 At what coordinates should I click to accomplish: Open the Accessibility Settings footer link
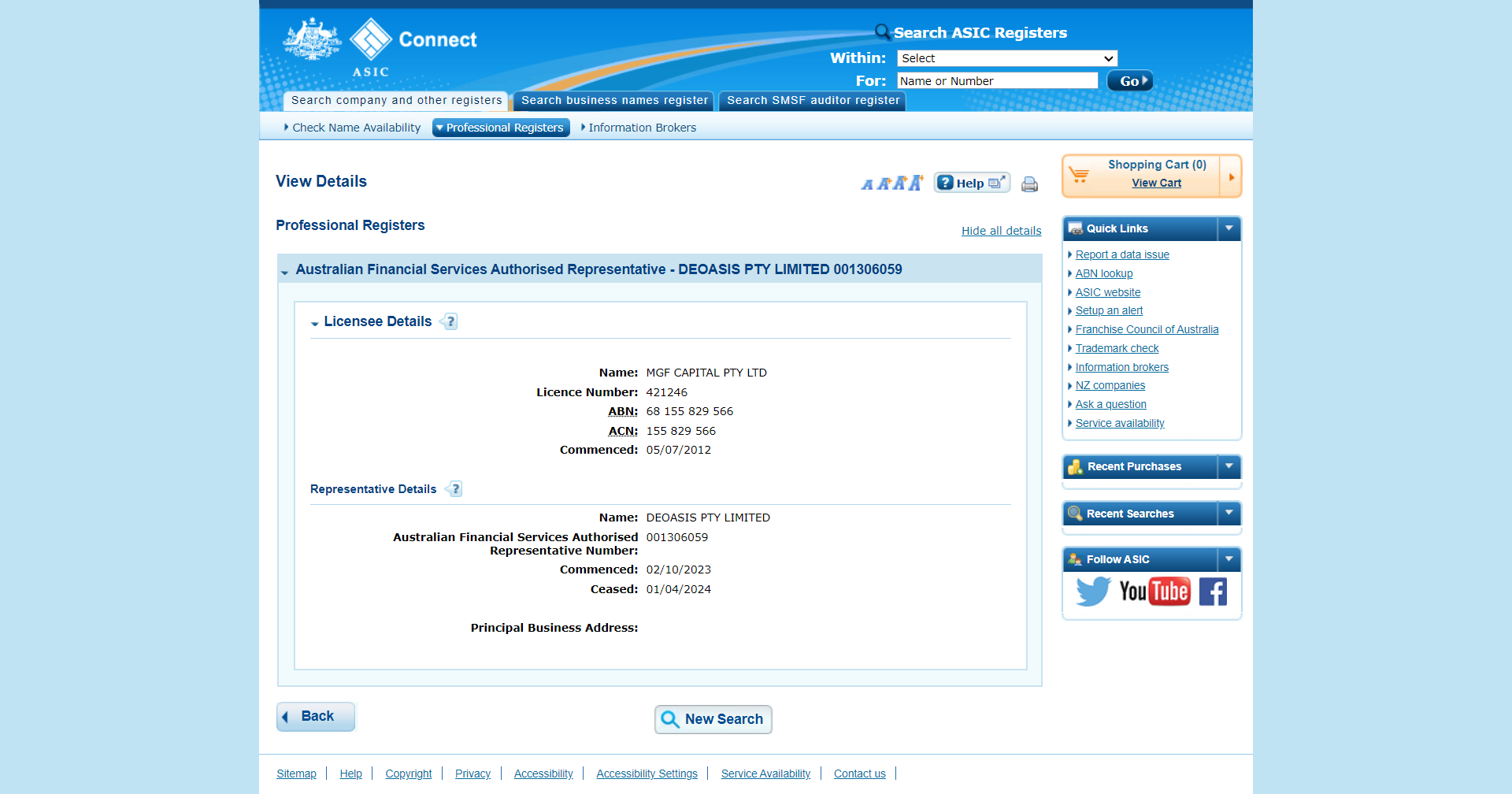[x=647, y=774]
